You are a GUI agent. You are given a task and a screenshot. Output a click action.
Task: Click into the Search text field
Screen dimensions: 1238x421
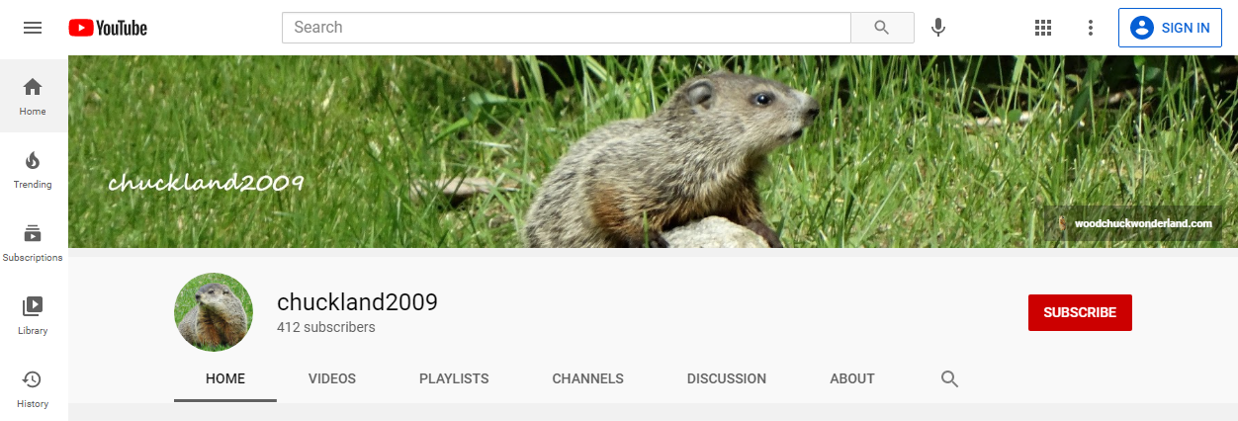coord(566,28)
